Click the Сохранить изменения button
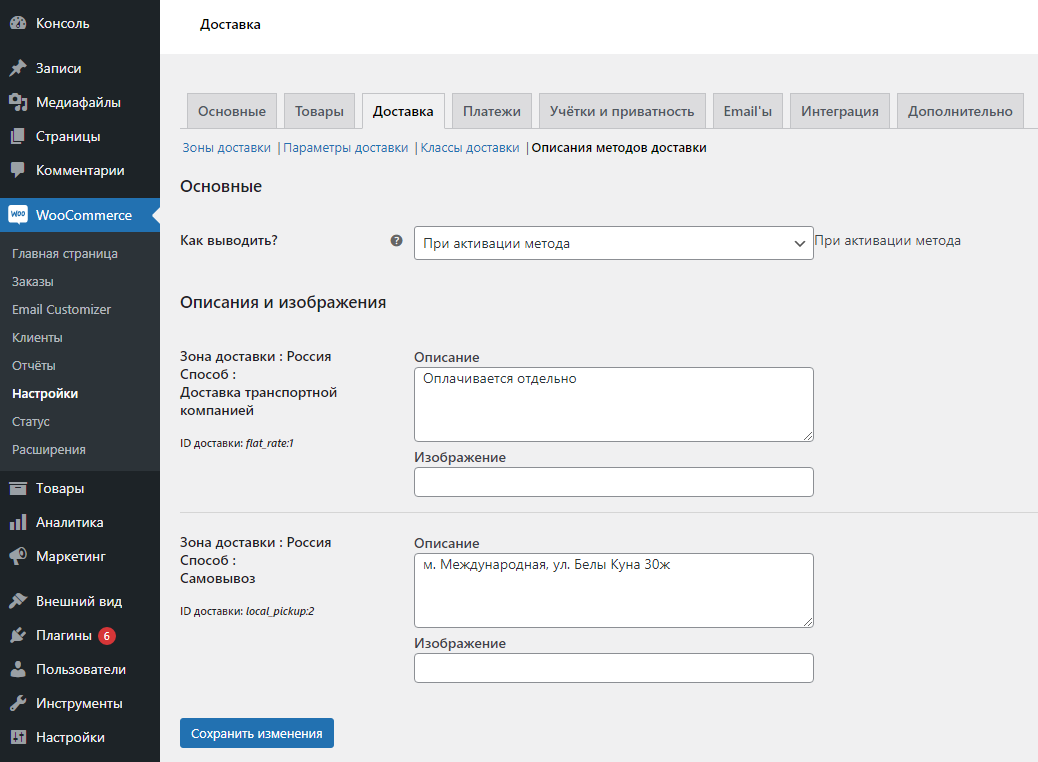 (257, 733)
